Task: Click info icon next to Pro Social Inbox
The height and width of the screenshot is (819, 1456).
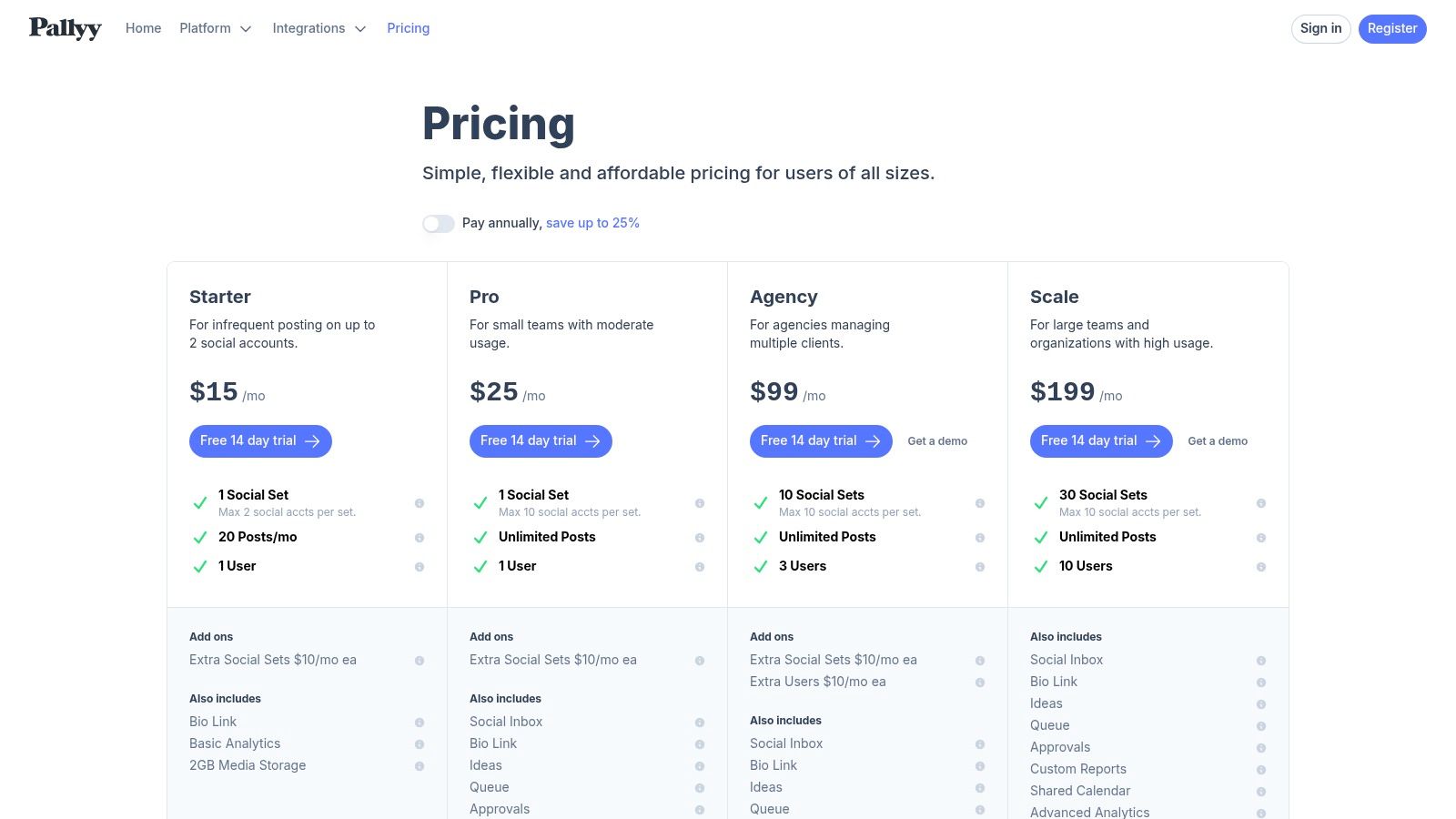Action: 700,723
